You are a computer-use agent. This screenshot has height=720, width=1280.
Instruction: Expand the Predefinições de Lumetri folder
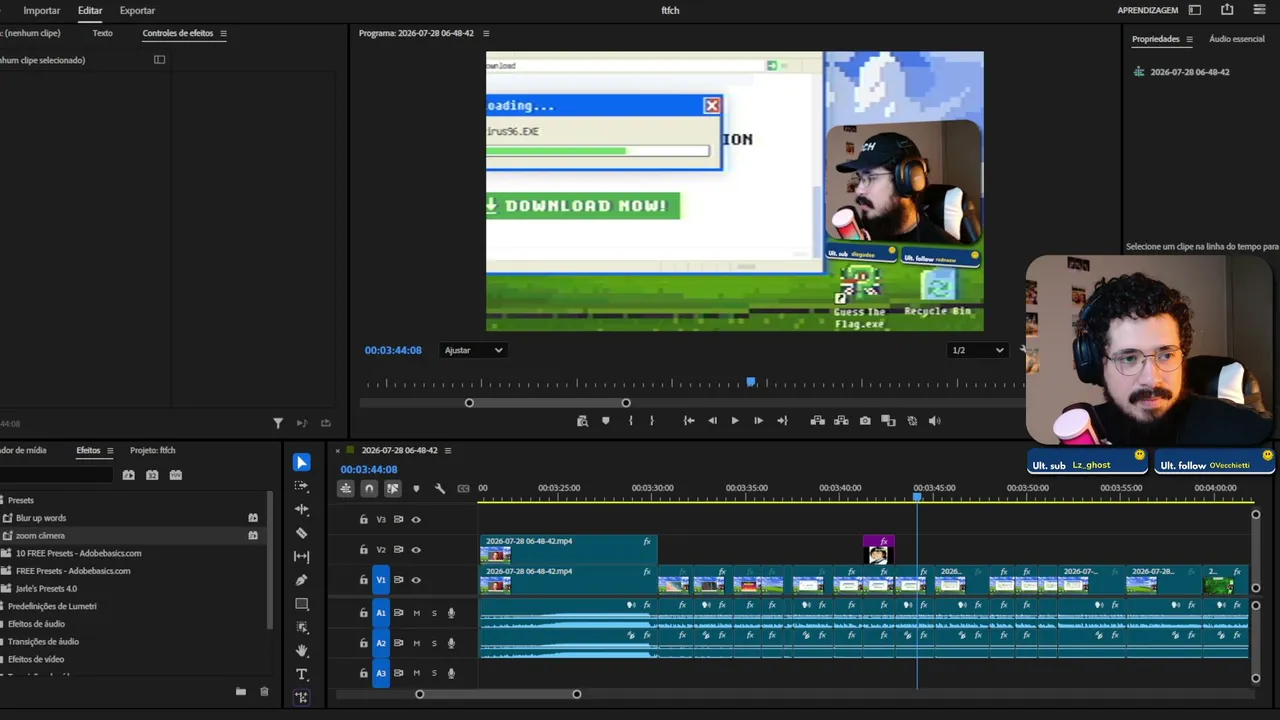pyautogui.click(x=52, y=606)
